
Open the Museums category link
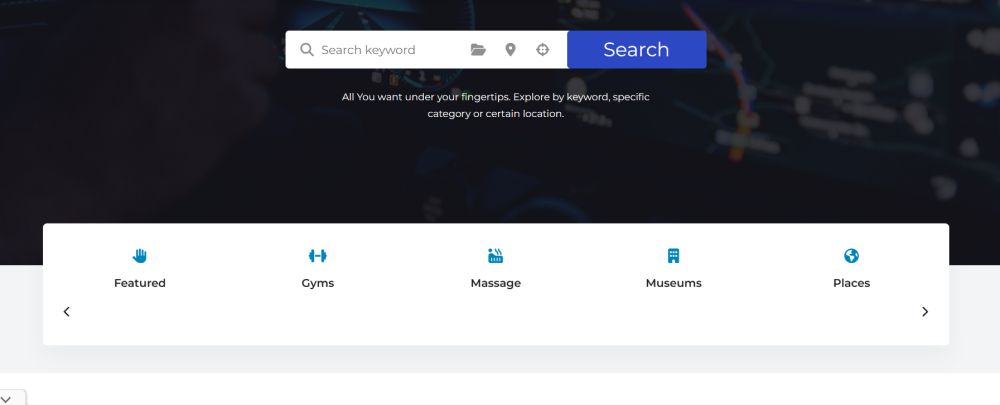tap(673, 283)
